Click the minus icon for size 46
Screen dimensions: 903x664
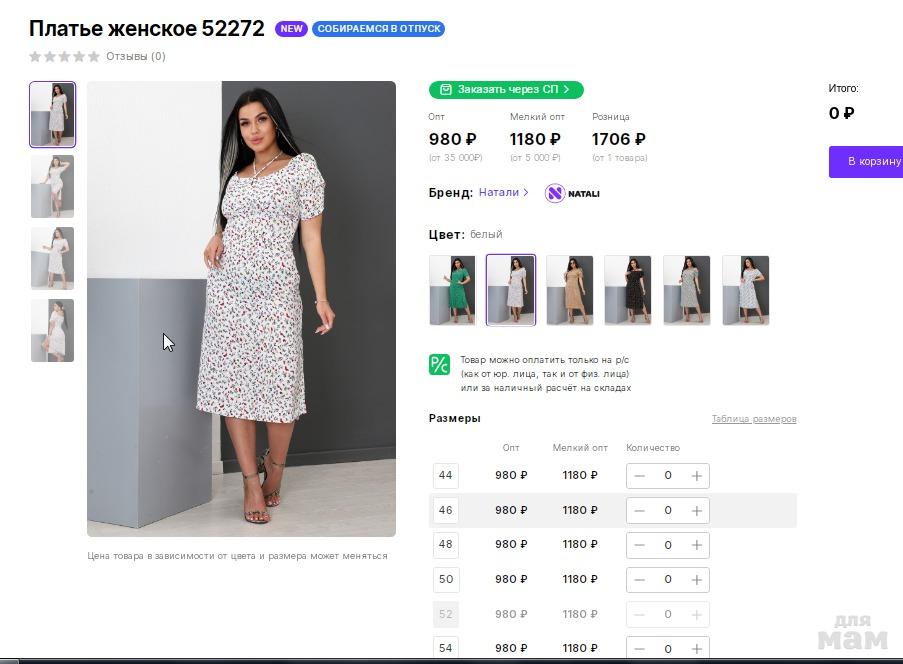(x=640, y=510)
